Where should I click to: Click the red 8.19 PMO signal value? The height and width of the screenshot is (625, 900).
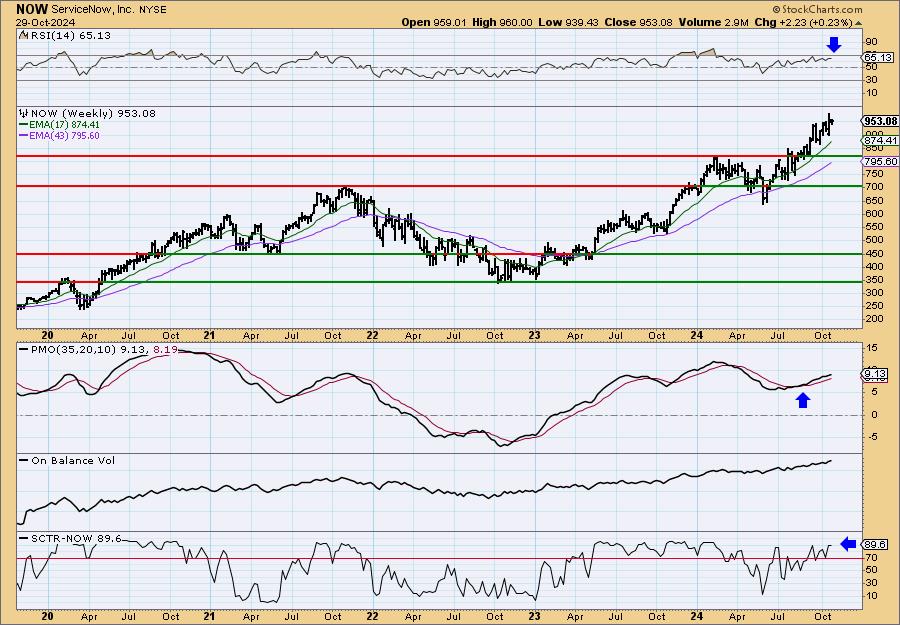(166, 349)
